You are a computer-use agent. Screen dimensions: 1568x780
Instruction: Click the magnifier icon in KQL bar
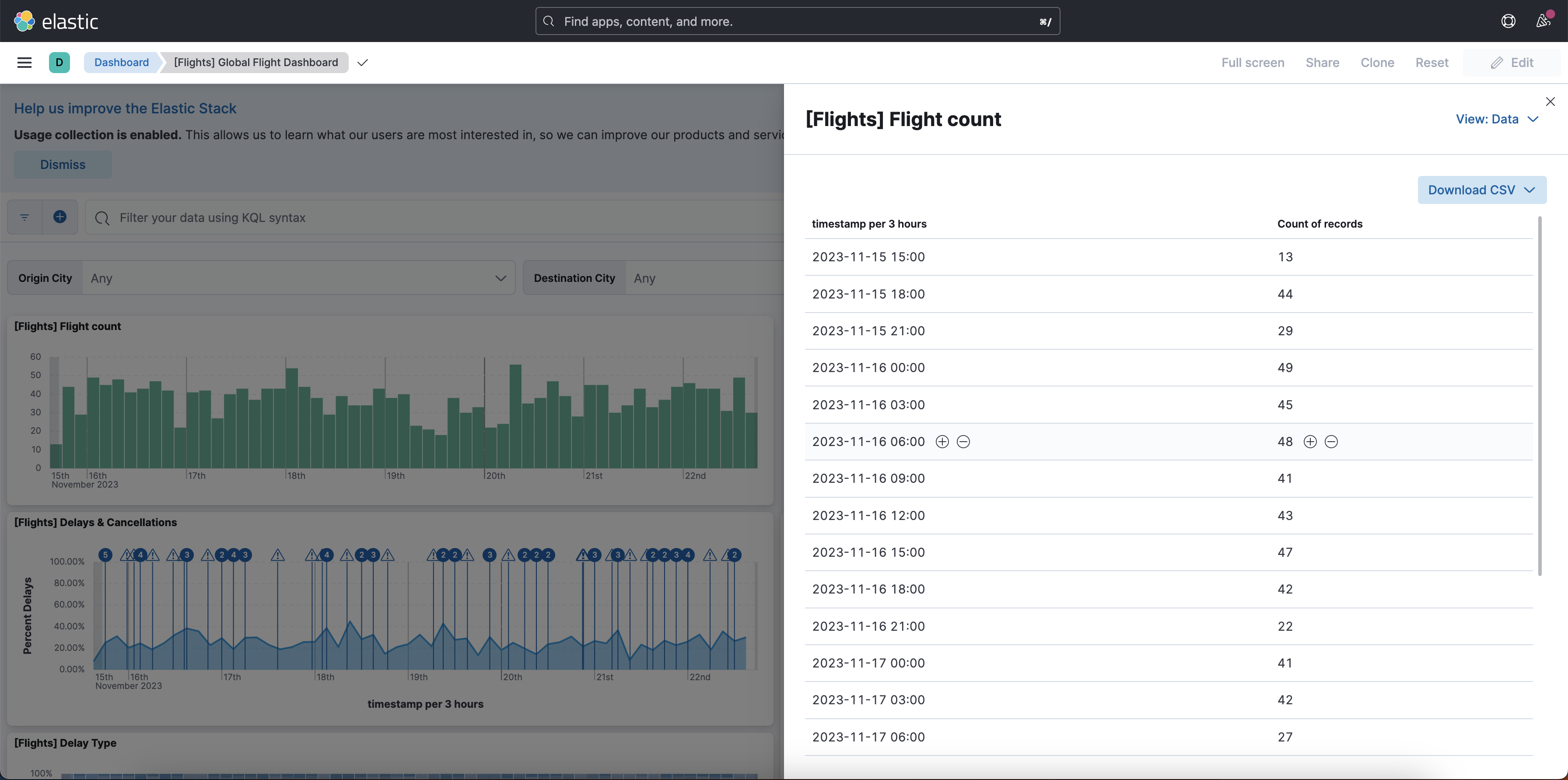pyautogui.click(x=102, y=218)
